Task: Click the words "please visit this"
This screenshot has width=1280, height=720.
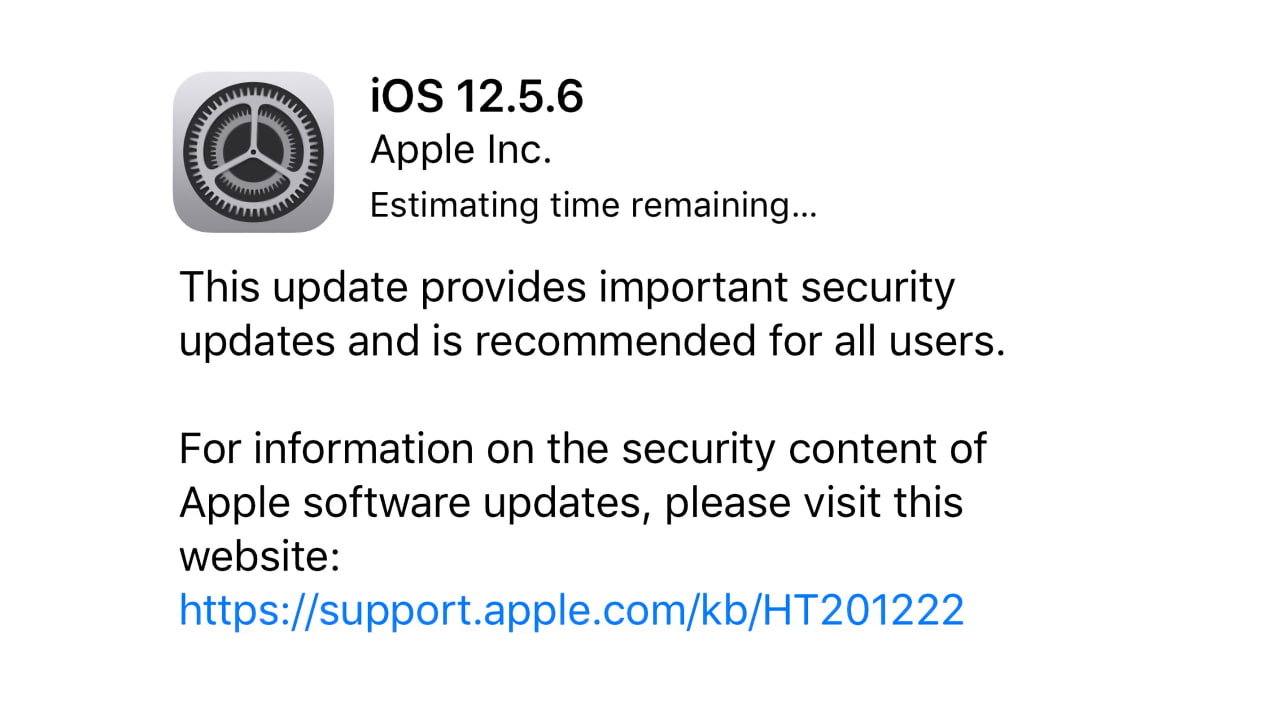Action: [x=814, y=501]
